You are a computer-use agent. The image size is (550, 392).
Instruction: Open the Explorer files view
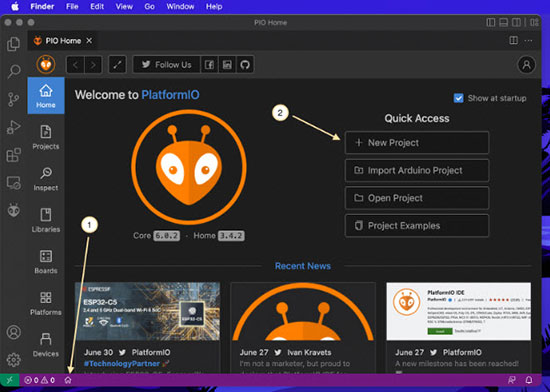click(14, 44)
